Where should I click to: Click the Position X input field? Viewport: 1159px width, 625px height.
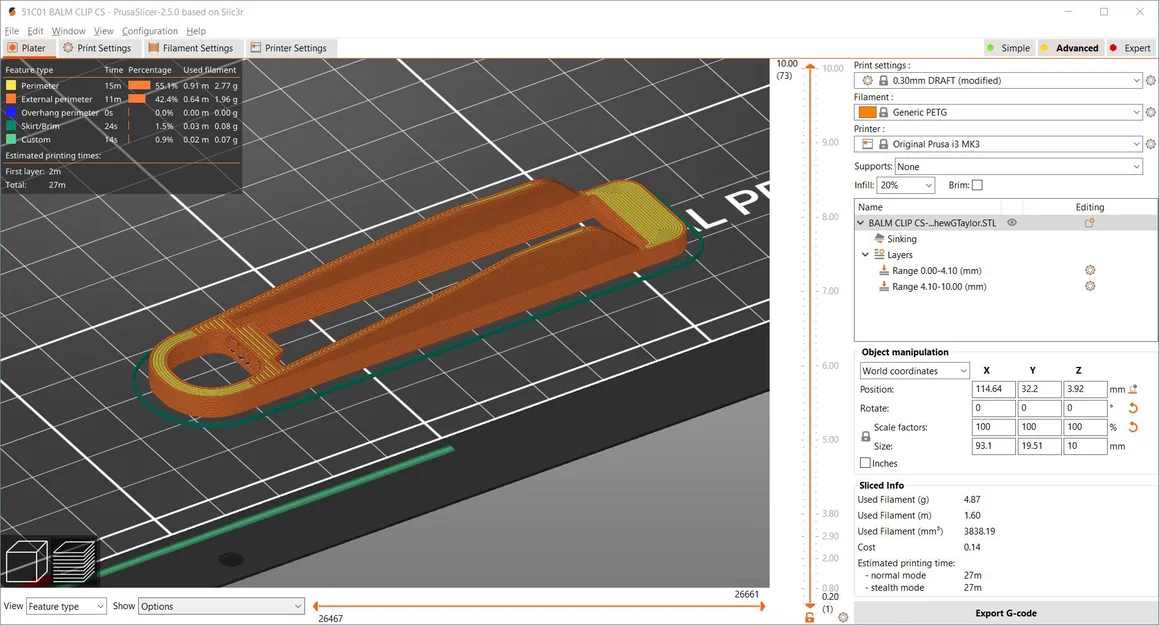(993, 389)
